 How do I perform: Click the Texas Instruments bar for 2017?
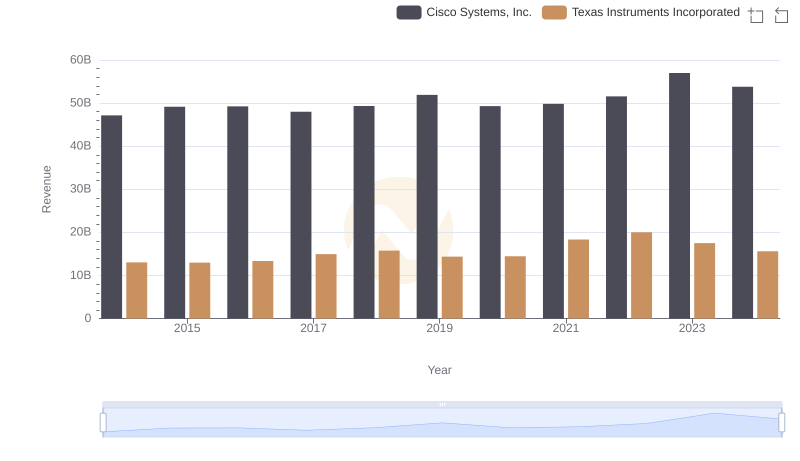(x=326, y=286)
